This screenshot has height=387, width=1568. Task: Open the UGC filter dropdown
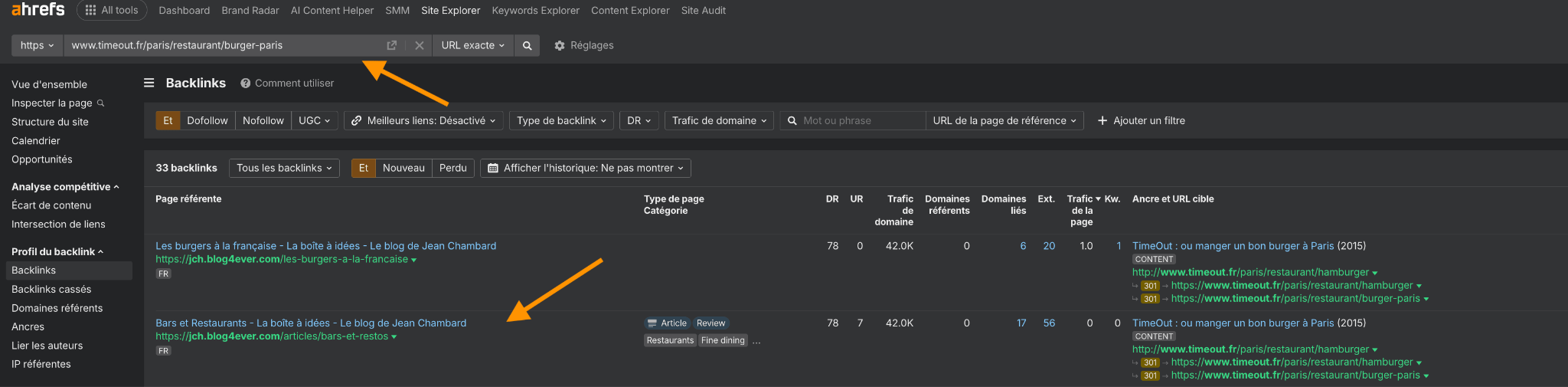click(x=315, y=120)
